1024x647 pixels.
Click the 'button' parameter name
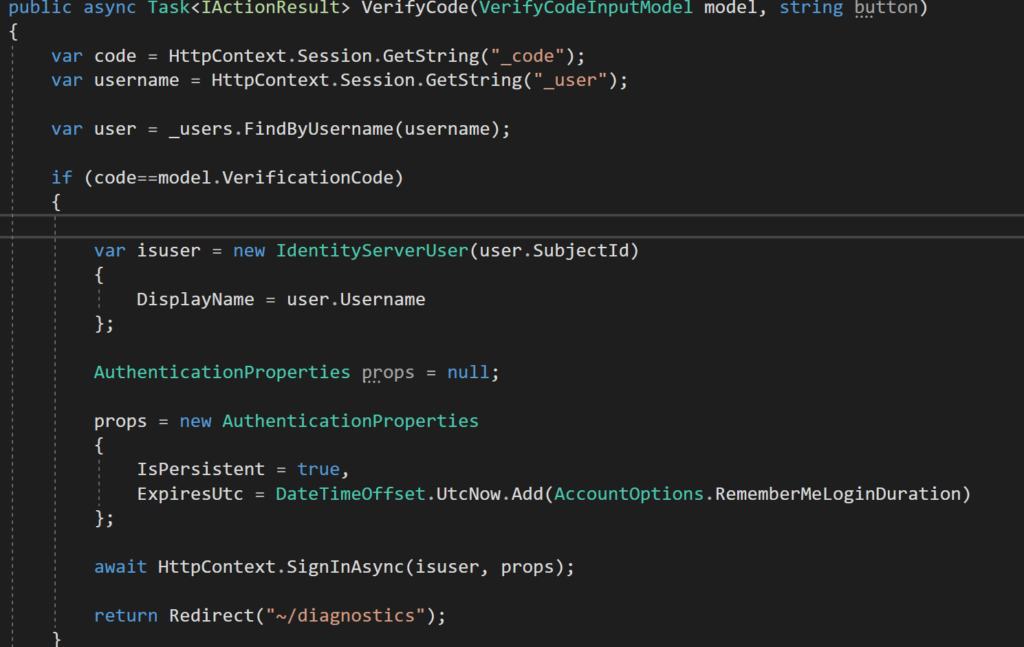coord(886,8)
